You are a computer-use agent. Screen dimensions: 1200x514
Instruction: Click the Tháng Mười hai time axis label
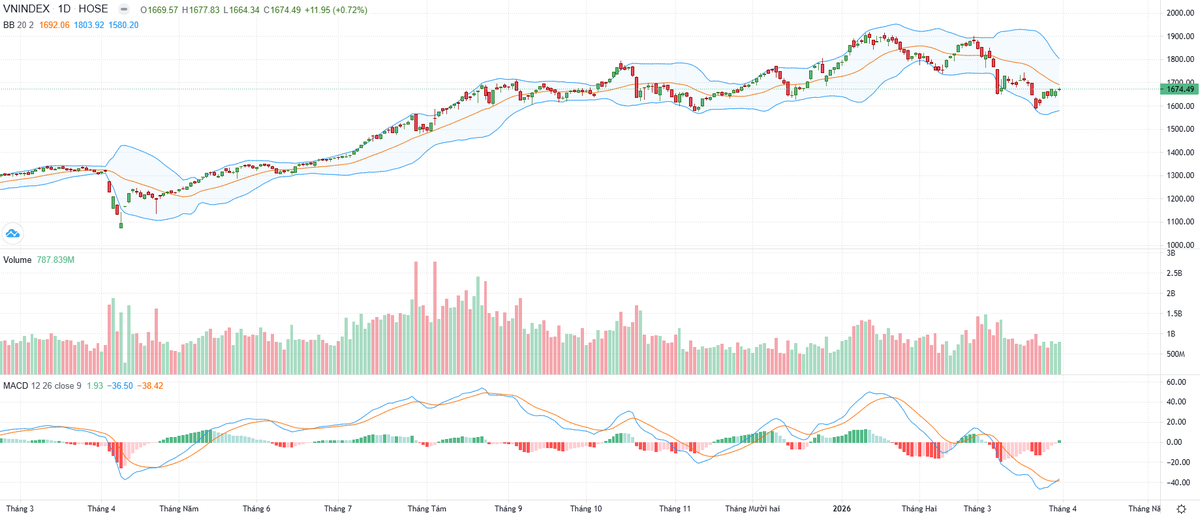[752, 509]
